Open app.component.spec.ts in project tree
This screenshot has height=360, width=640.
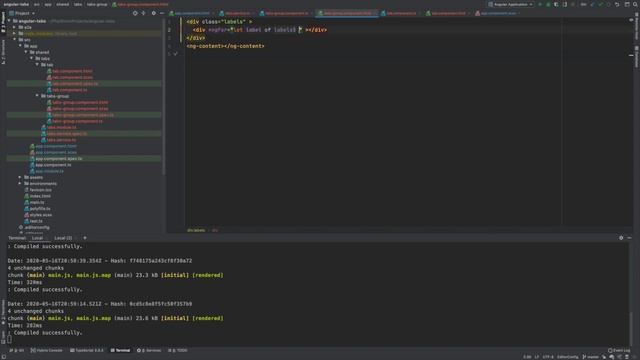[x=58, y=158]
